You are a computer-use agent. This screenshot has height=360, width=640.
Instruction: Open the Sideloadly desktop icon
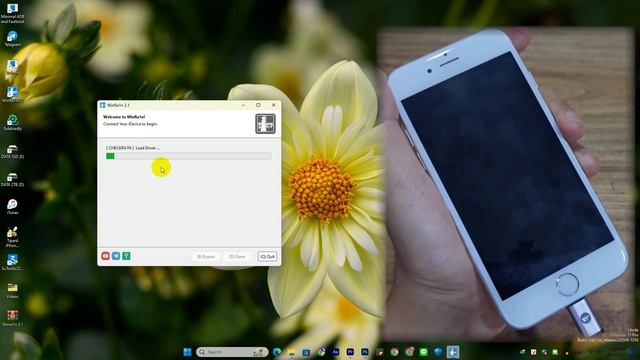tap(12, 122)
